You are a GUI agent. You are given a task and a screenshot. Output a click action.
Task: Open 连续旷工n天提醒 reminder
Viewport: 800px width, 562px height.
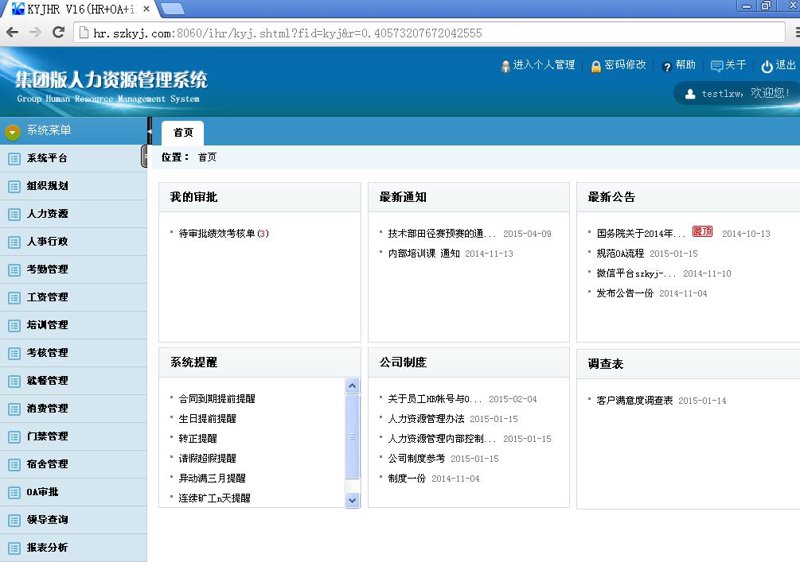(x=214, y=498)
